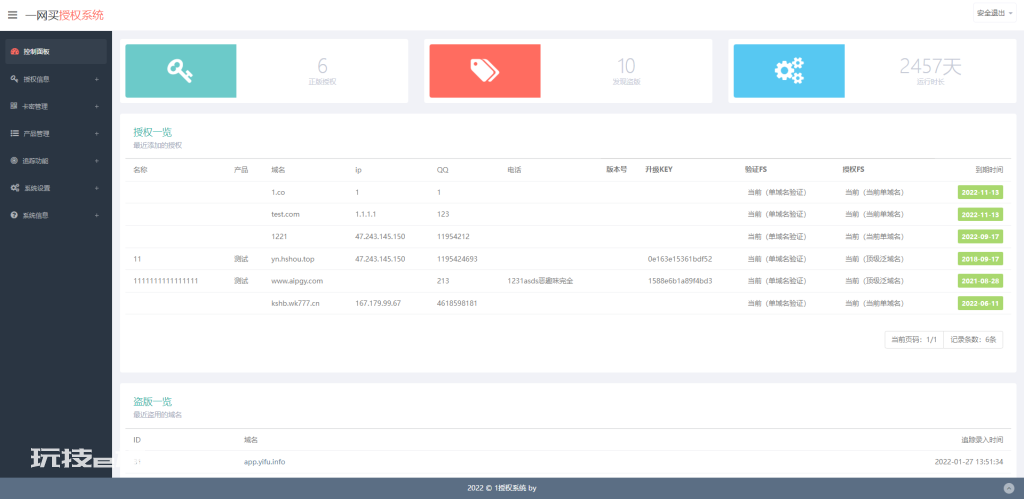This screenshot has height=499, width=1024.
Task: Click the 控制面板 dashboard icon
Action: coord(14,52)
